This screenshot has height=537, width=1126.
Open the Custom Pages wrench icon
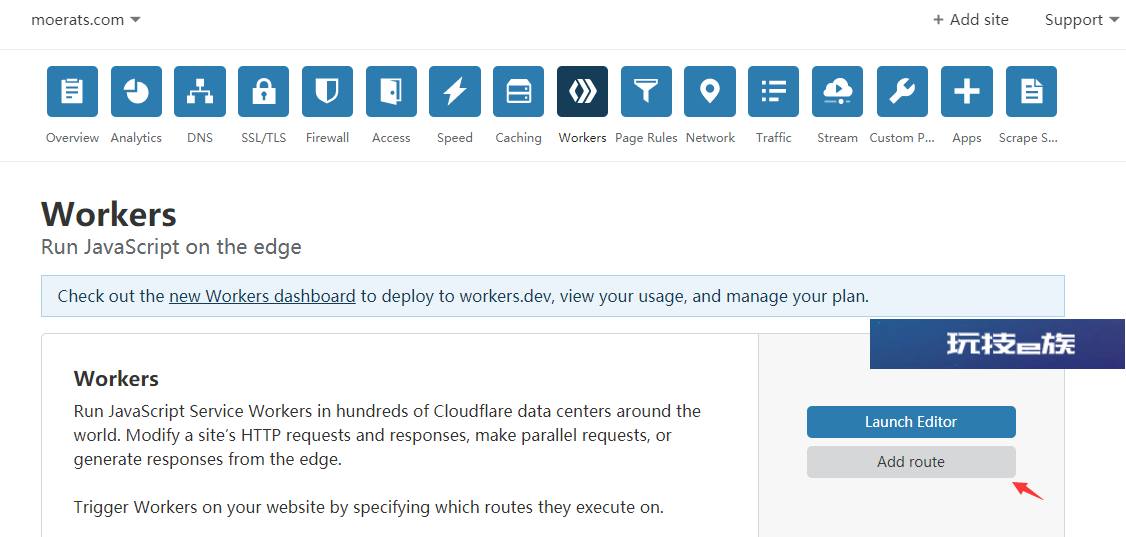click(902, 91)
